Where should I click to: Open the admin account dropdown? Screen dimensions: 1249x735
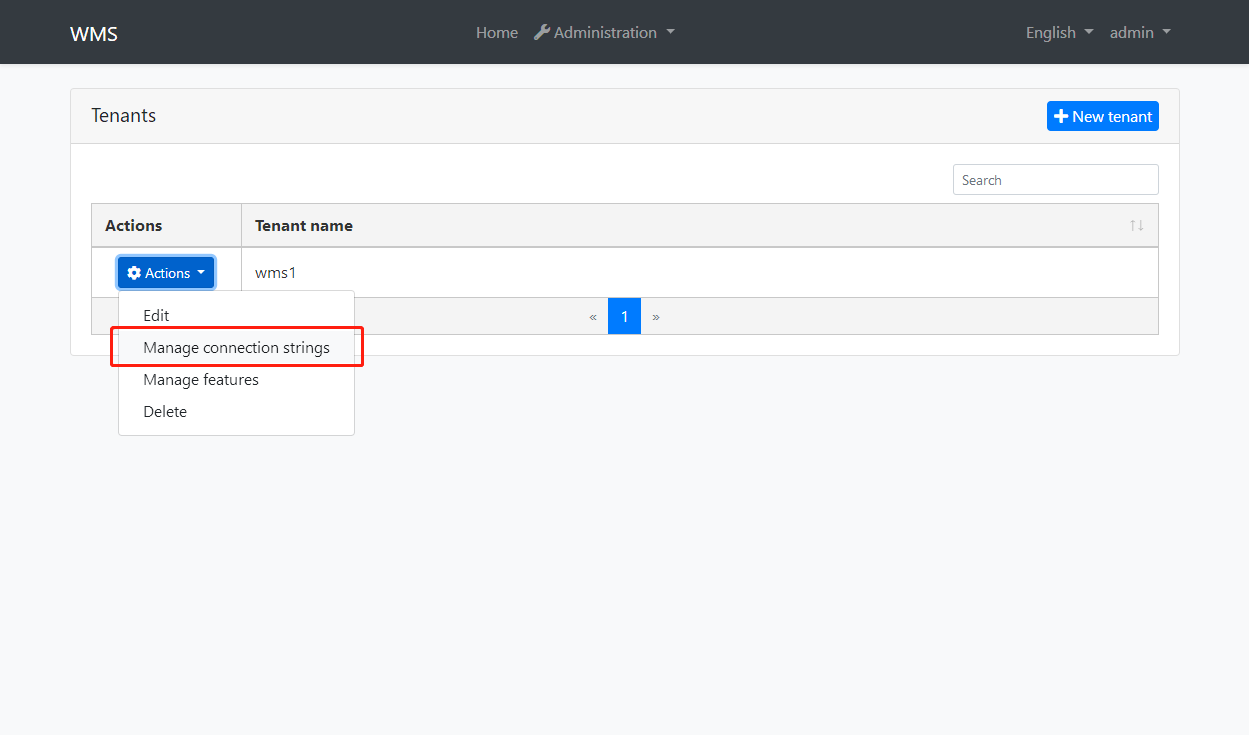pyautogui.click(x=1140, y=32)
